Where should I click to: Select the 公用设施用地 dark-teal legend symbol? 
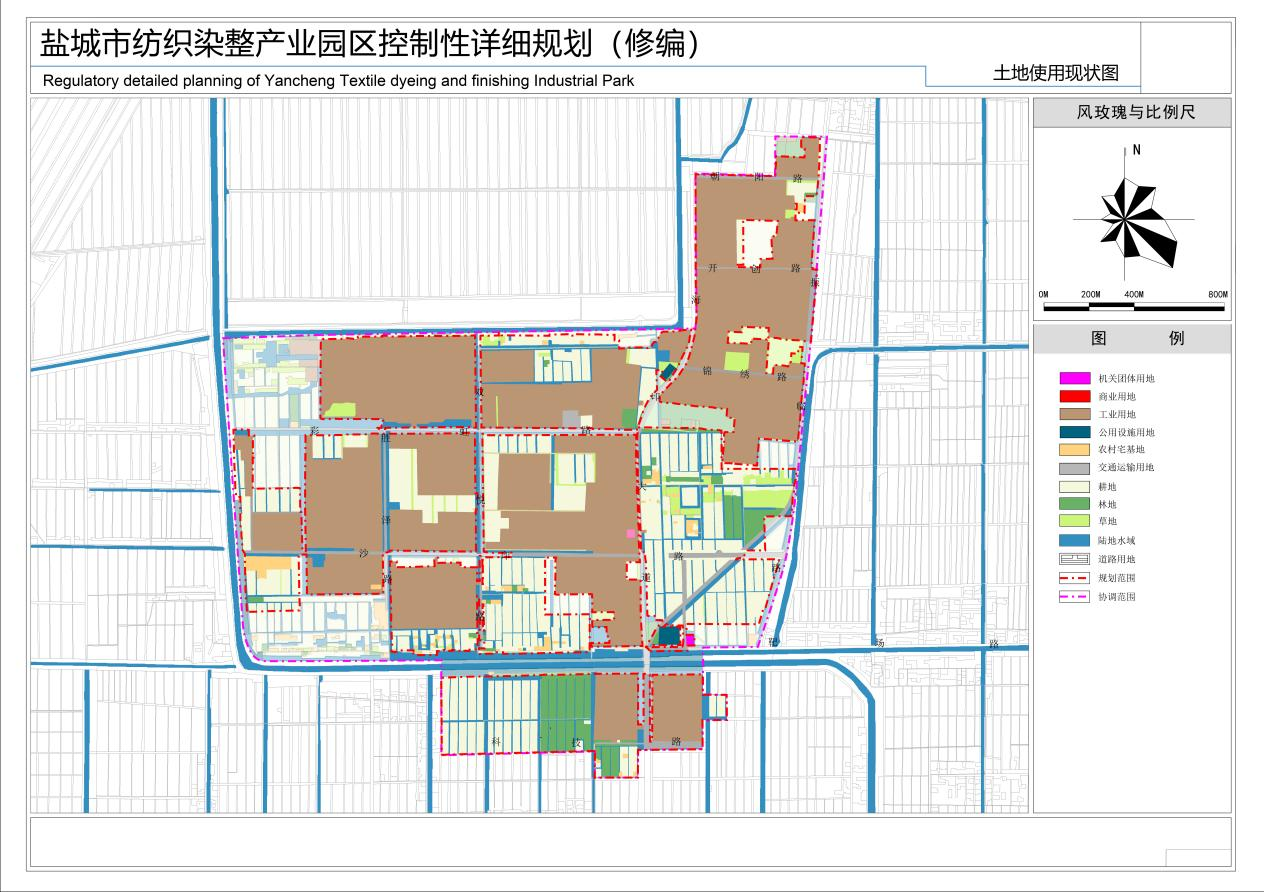(1073, 431)
